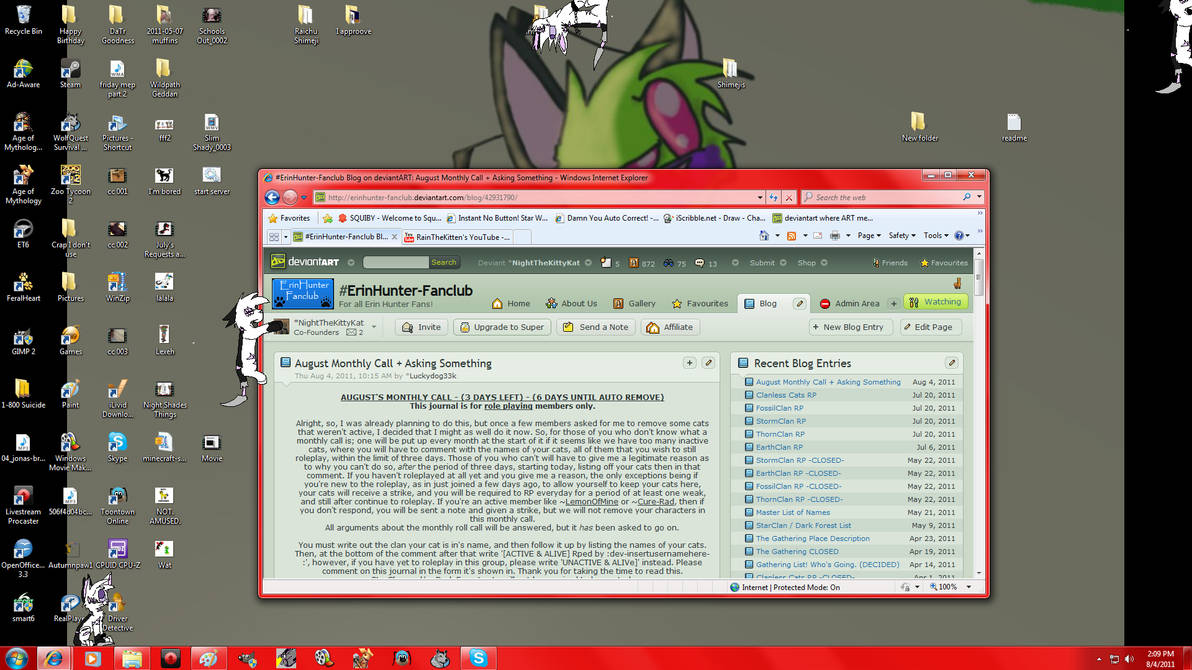The height and width of the screenshot is (670, 1192).
Task: Open the About Us tab
Action: 571,303
